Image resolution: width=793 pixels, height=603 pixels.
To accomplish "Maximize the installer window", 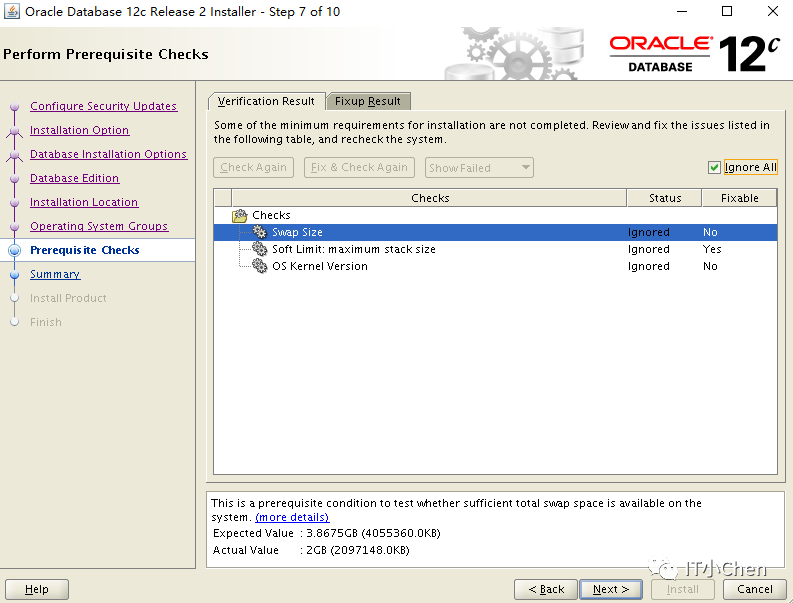I will click(x=727, y=11).
